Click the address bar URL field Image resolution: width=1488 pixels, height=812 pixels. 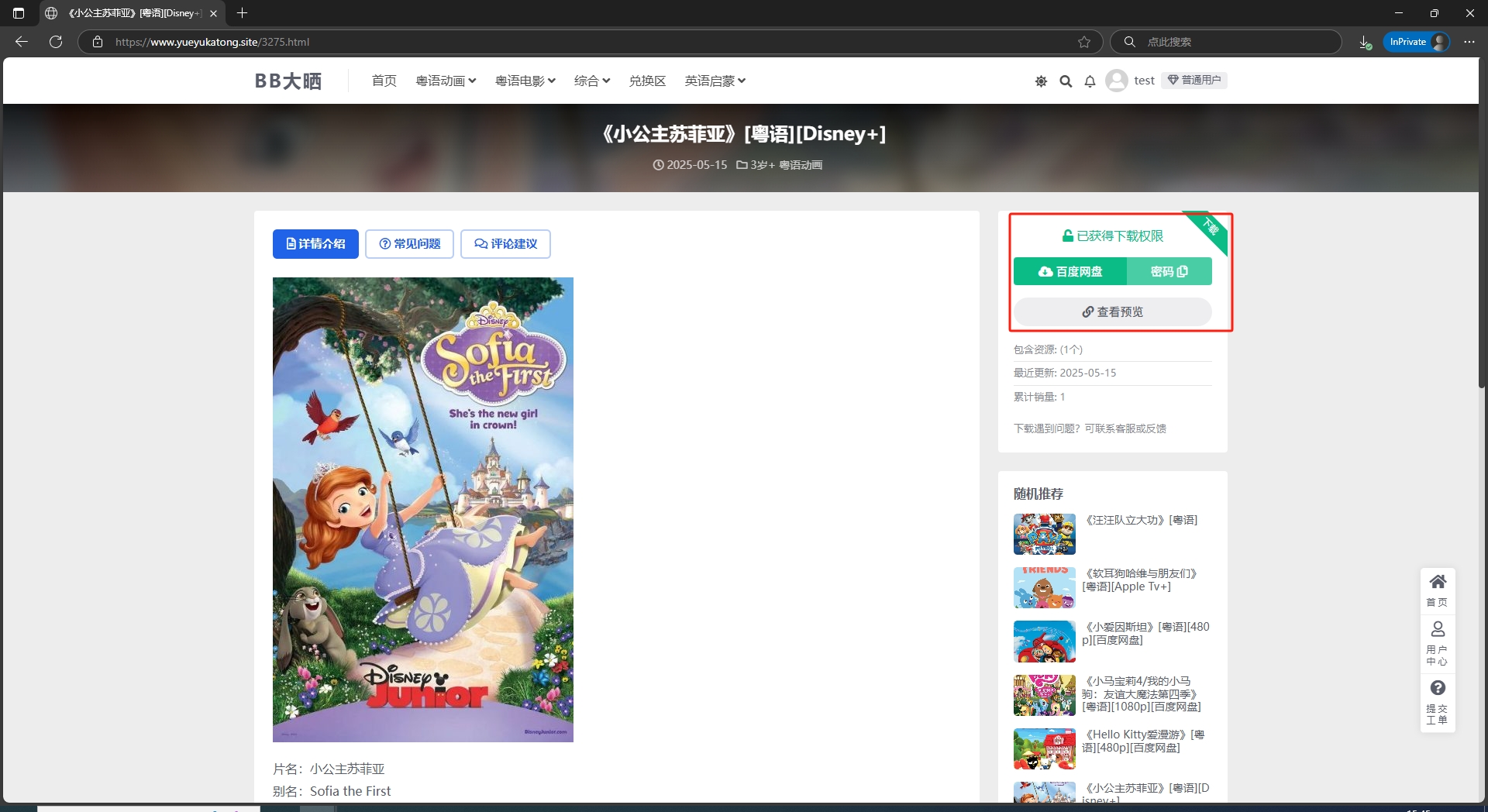pos(589,42)
